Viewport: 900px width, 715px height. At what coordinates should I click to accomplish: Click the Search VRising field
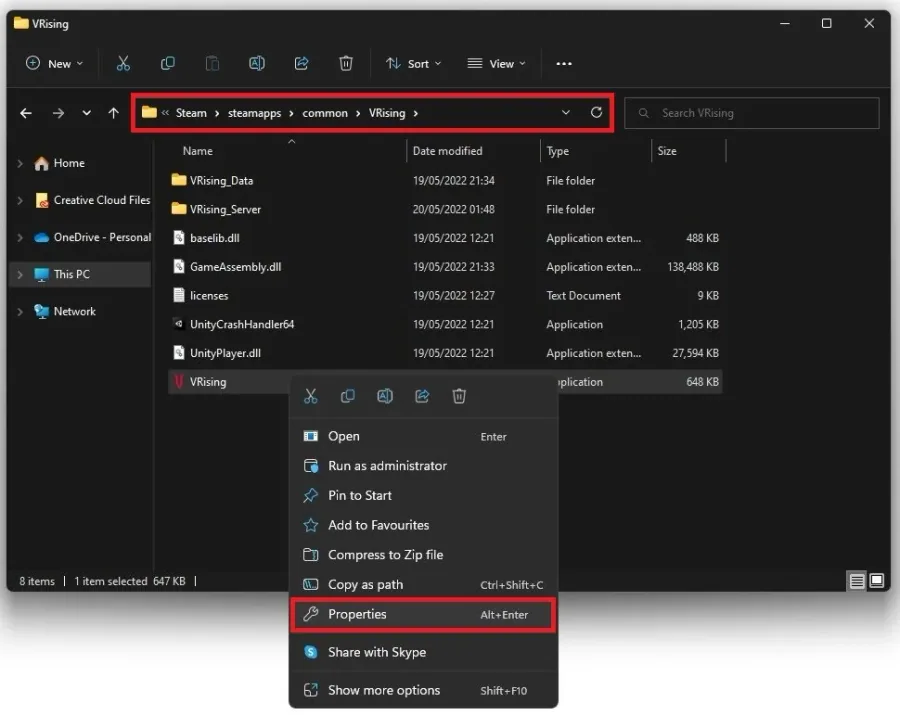pyautogui.click(x=752, y=113)
